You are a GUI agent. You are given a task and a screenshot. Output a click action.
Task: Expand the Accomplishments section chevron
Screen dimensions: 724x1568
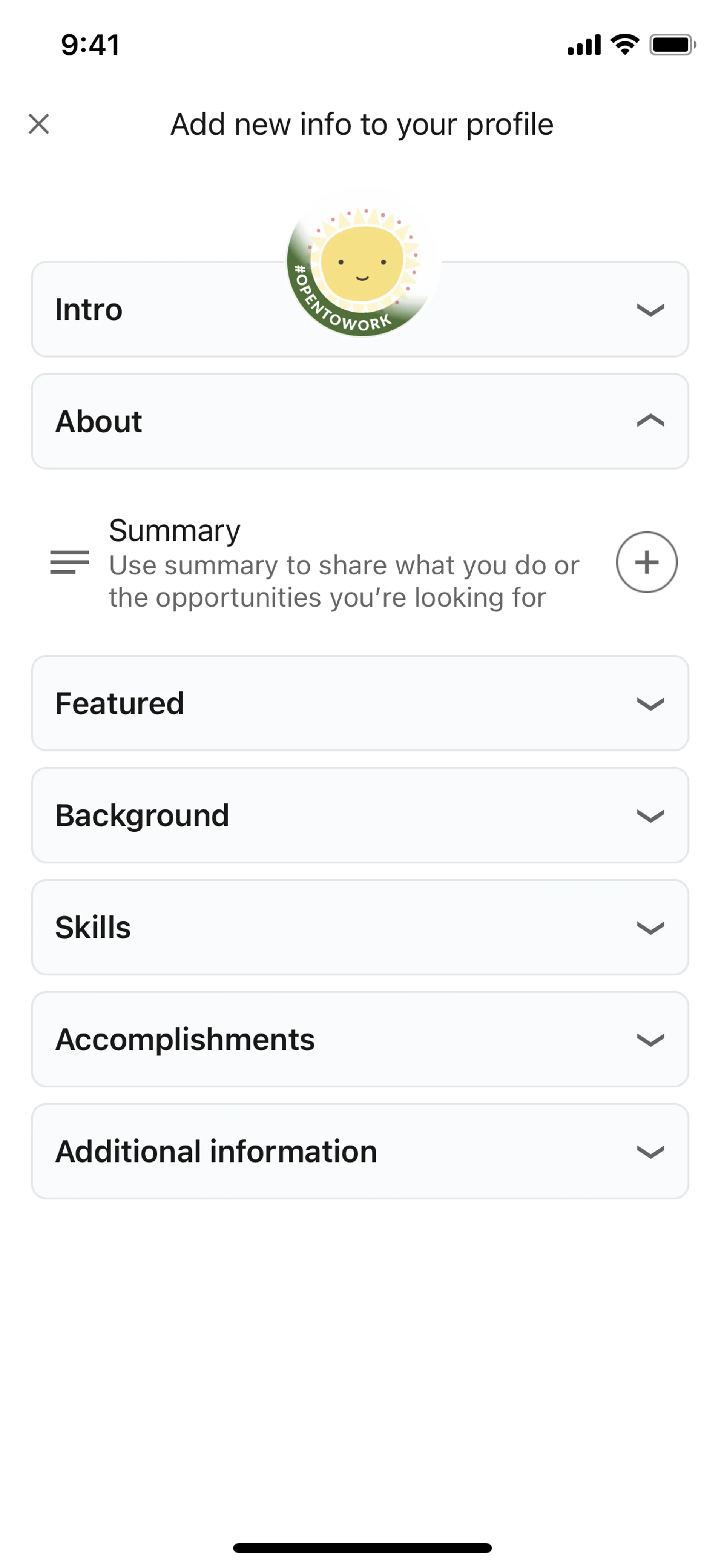coord(650,1040)
